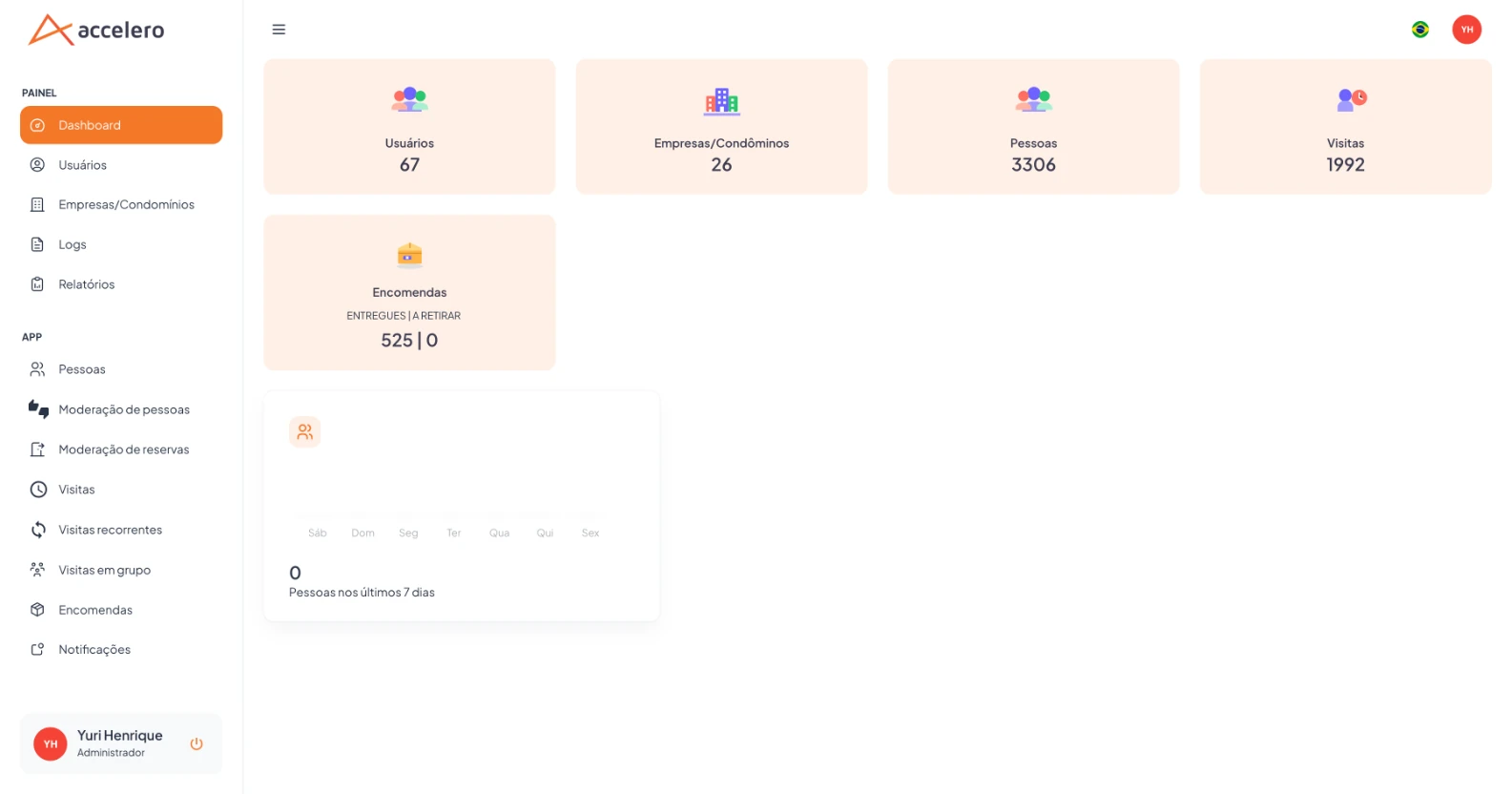This screenshot has width=1512, height=794.
Task: Click the Pessoas nos últimos 7 dias label
Action: [x=362, y=593]
